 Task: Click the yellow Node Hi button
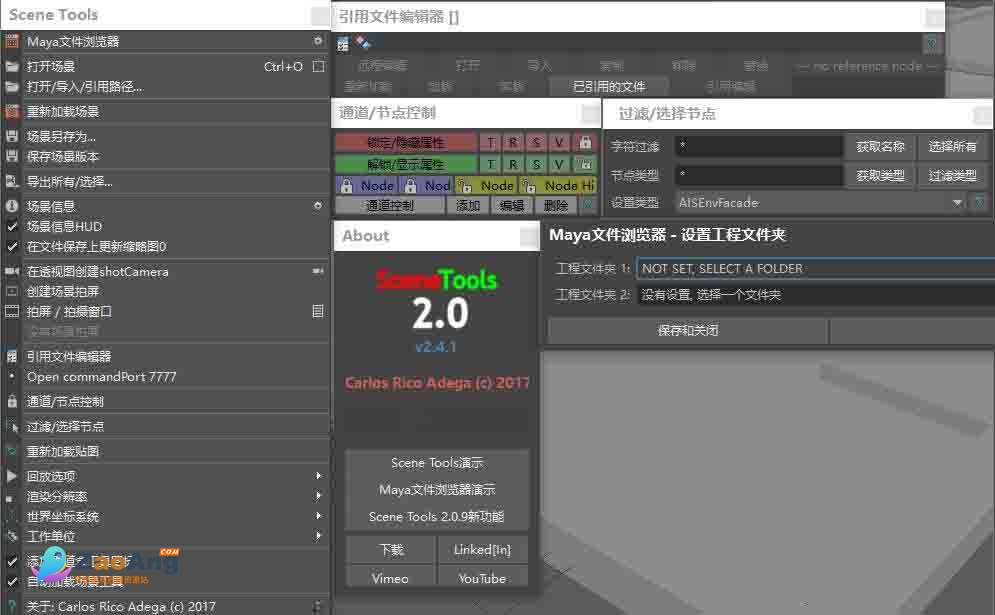[559, 185]
